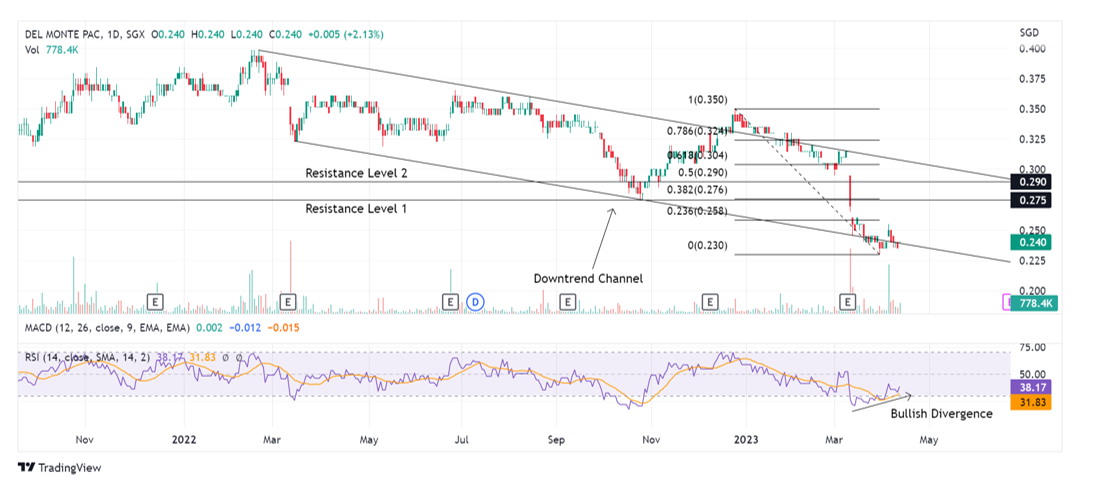Click the earnings E marker before 2022
This screenshot has height=497, width=1101.
pos(155,302)
